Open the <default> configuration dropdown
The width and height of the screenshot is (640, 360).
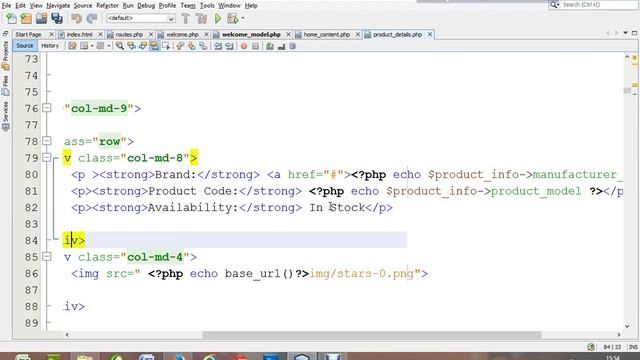[140, 18]
